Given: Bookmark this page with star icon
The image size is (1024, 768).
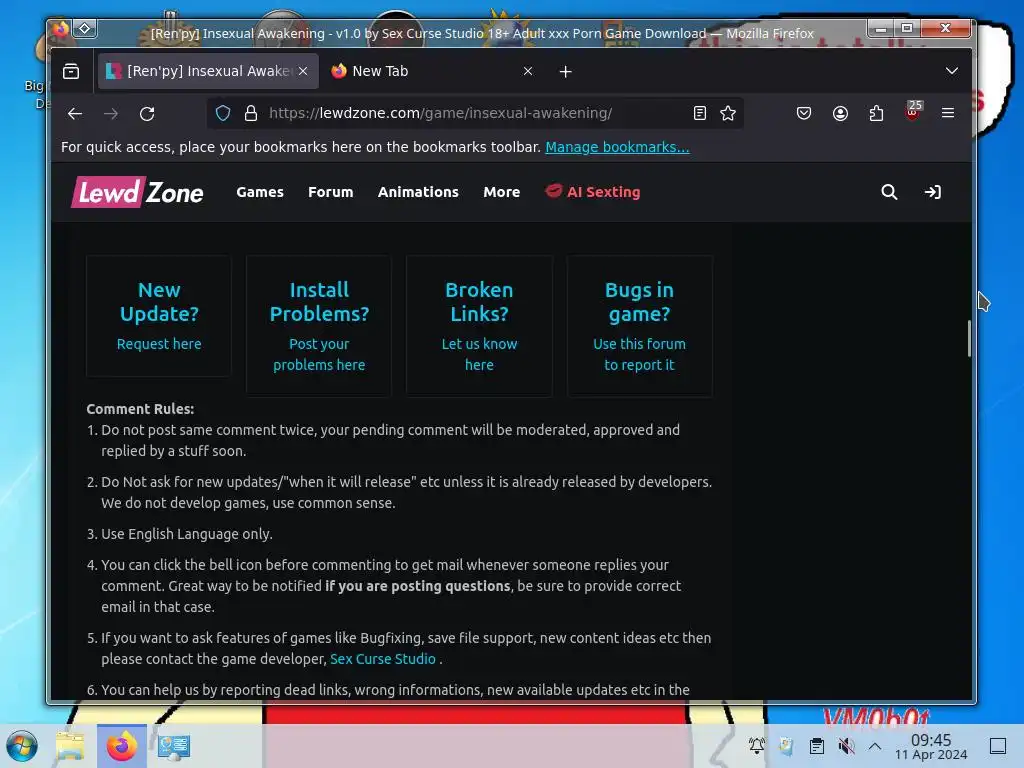Looking at the screenshot, I should (728, 114).
